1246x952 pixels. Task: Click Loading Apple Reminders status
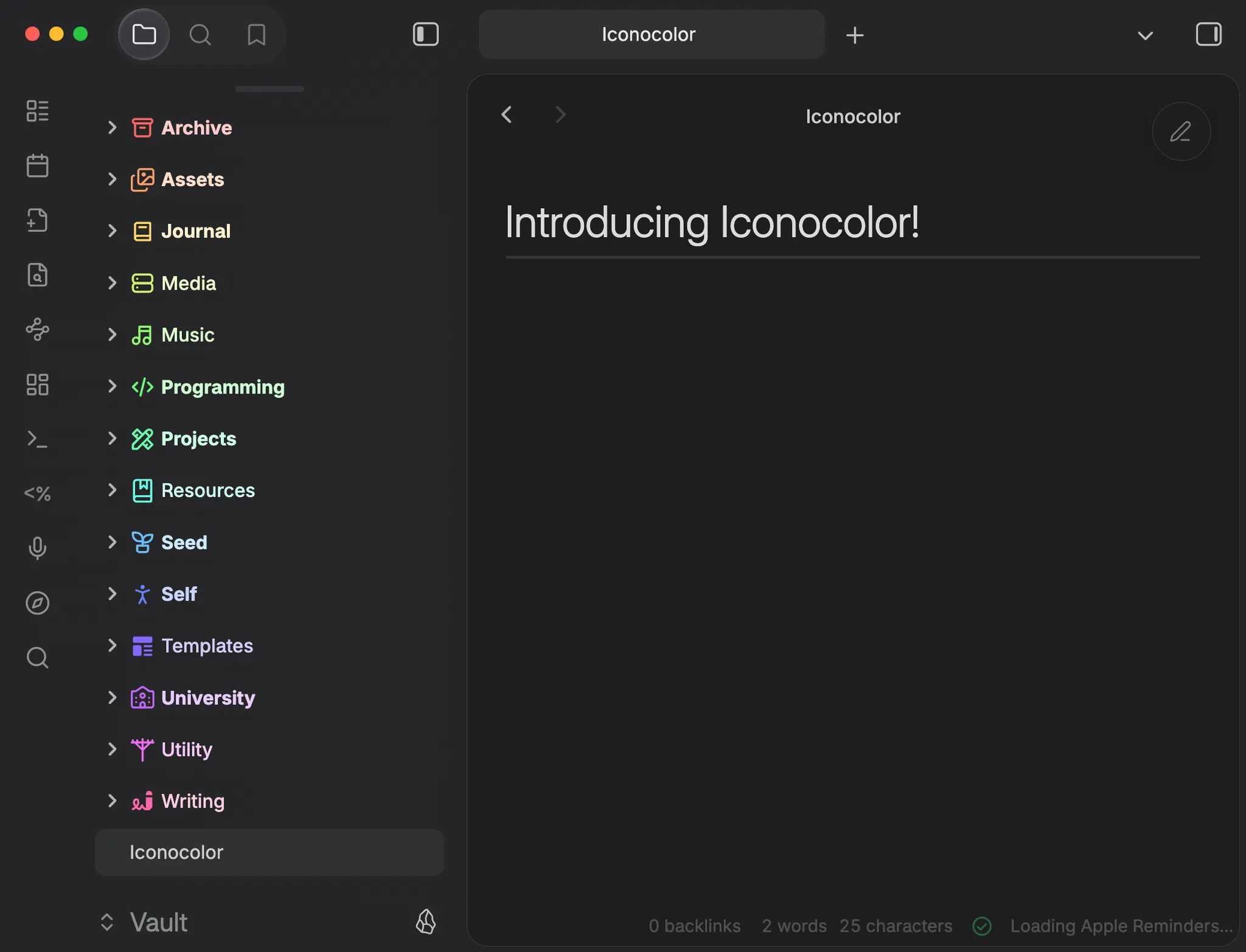[1121, 926]
